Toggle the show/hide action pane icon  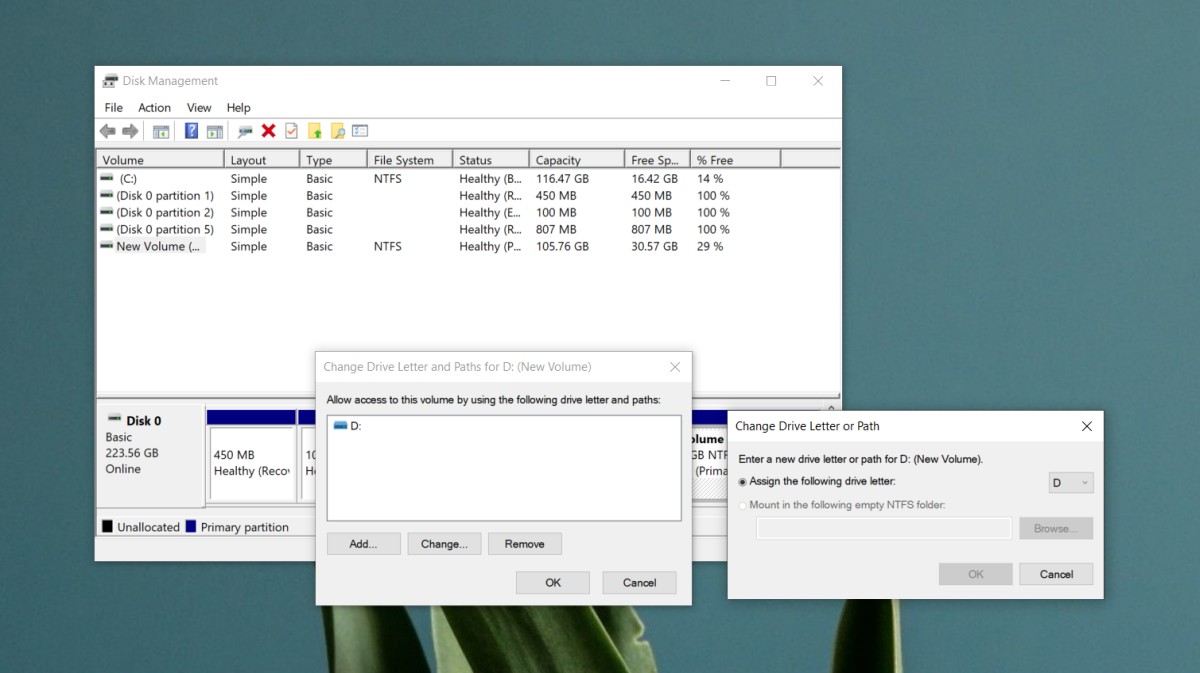(214, 131)
